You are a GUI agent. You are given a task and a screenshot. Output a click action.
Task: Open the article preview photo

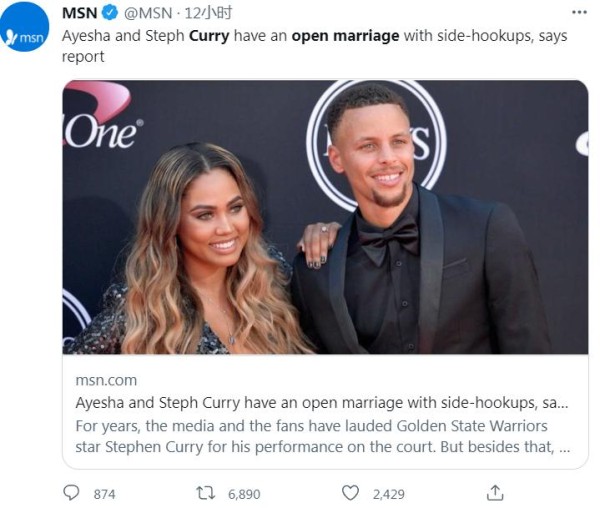click(325, 217)
